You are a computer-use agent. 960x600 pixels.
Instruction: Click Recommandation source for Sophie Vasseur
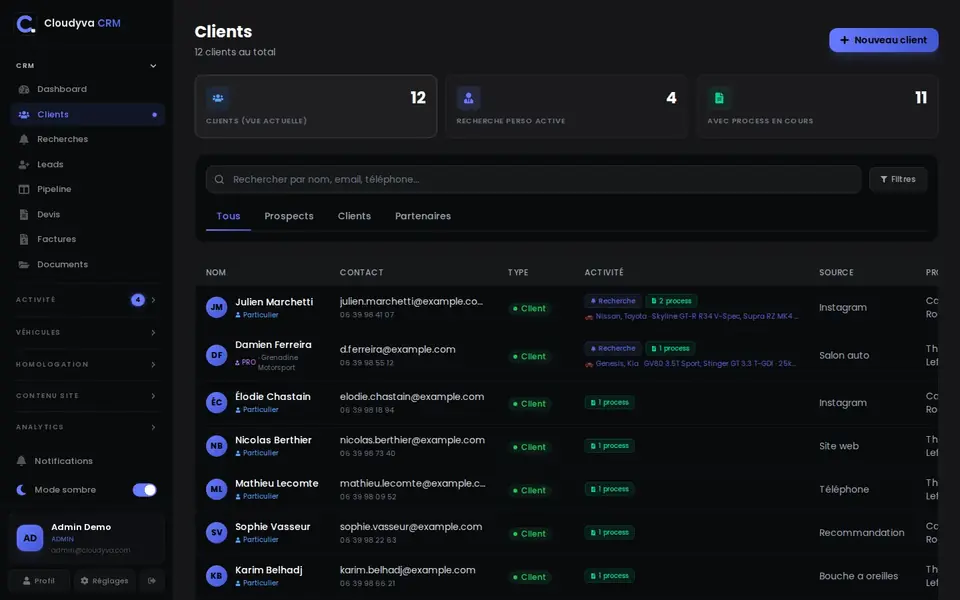point(862,533)
